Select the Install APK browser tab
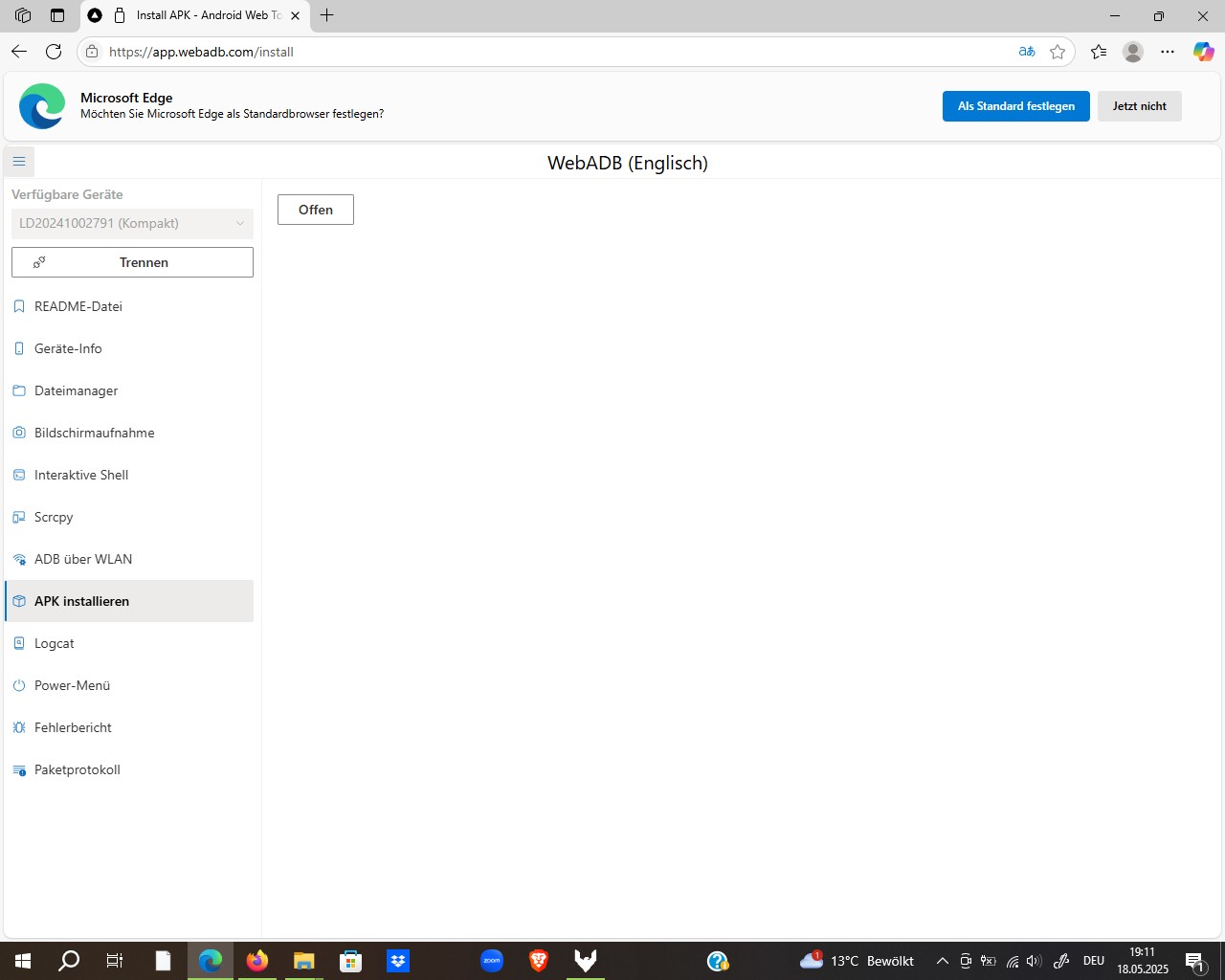 coord(194,15)
